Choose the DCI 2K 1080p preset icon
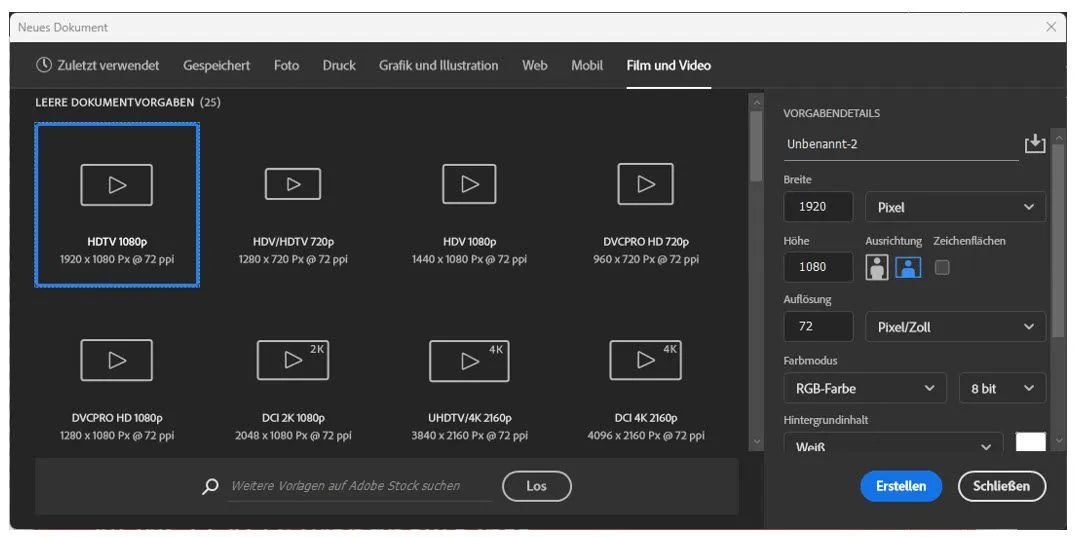Image resolution: width=1077 pixels, height=537 pixels. tap(292, 360)
